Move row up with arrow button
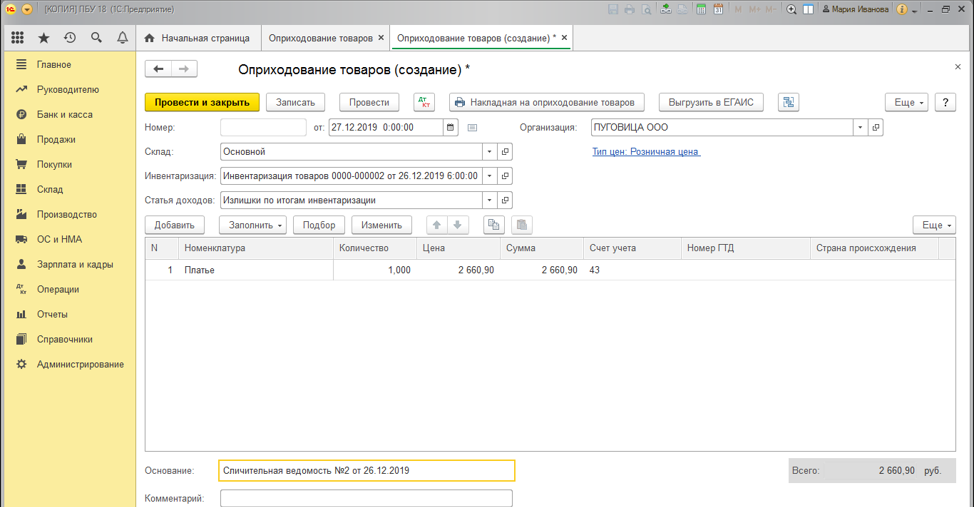Screen dimensions: 974x507 pos(437,225)
